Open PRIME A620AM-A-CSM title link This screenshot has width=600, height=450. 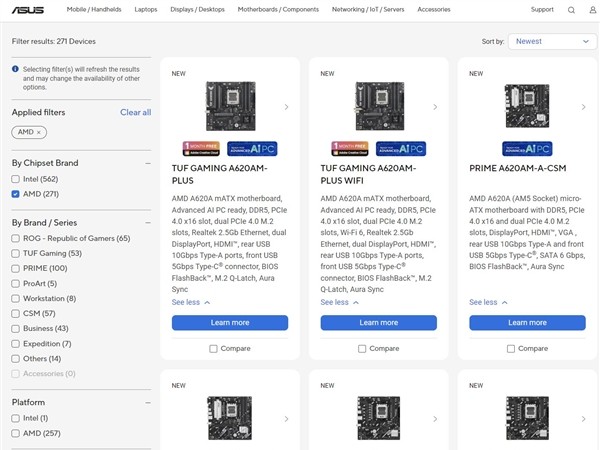coord(518,168)
